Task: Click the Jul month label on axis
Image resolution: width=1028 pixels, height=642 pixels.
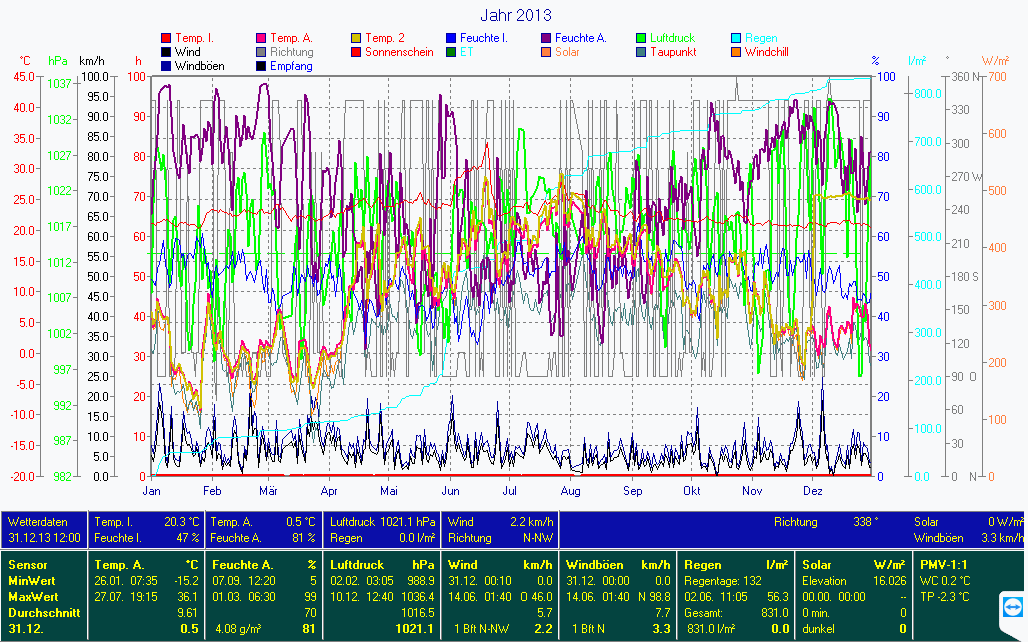Action: (x=509, y=491)
